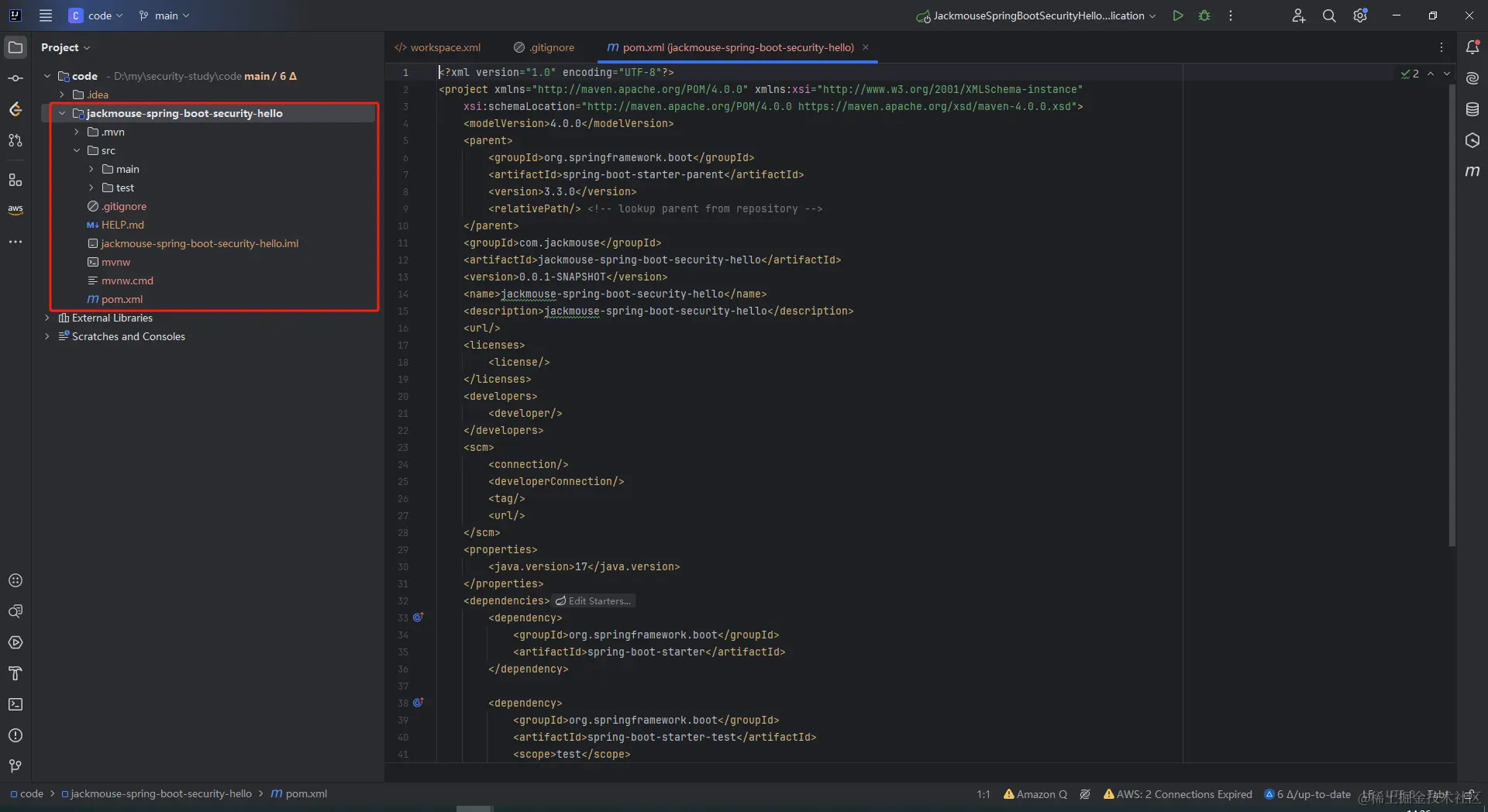Open the Pull Requests tool window

[15, 140]
